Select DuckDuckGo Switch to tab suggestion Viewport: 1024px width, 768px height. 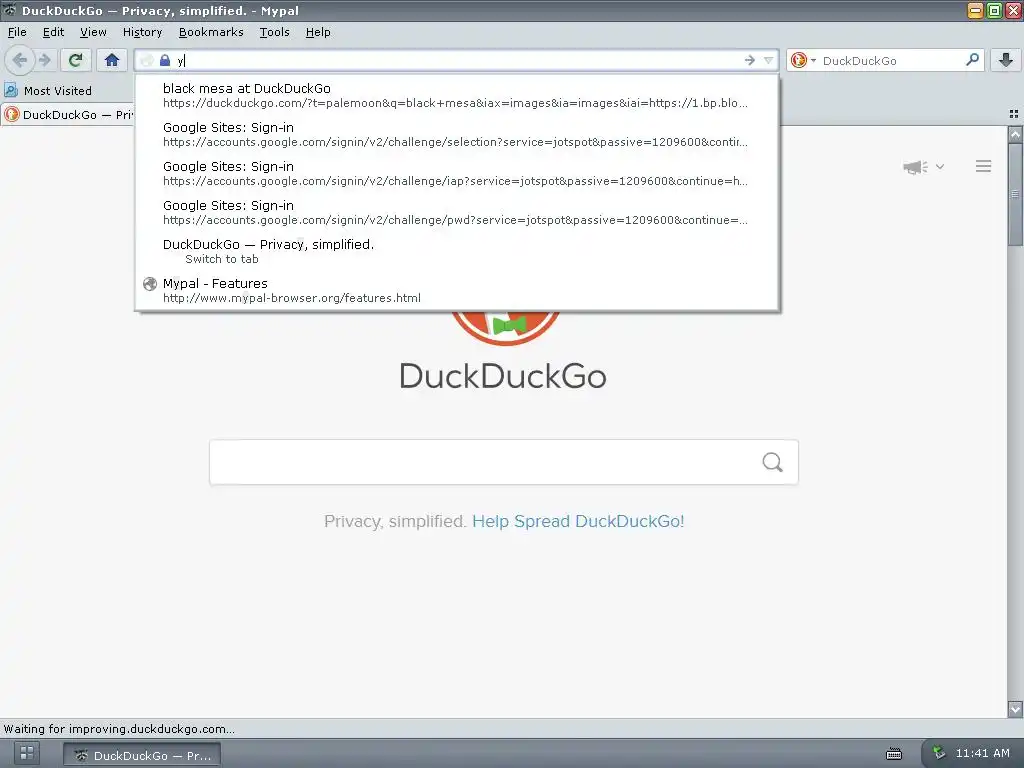pyautogui.click(x=457, y=251)
